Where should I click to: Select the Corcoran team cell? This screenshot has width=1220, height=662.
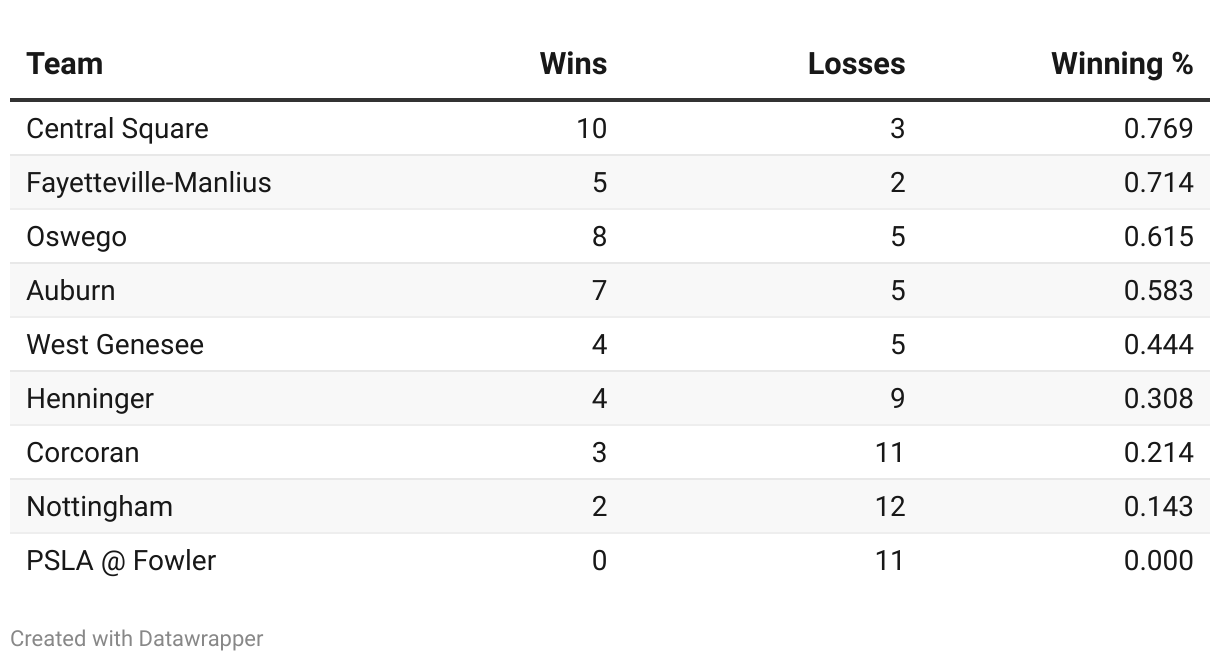tap(82, 453)
